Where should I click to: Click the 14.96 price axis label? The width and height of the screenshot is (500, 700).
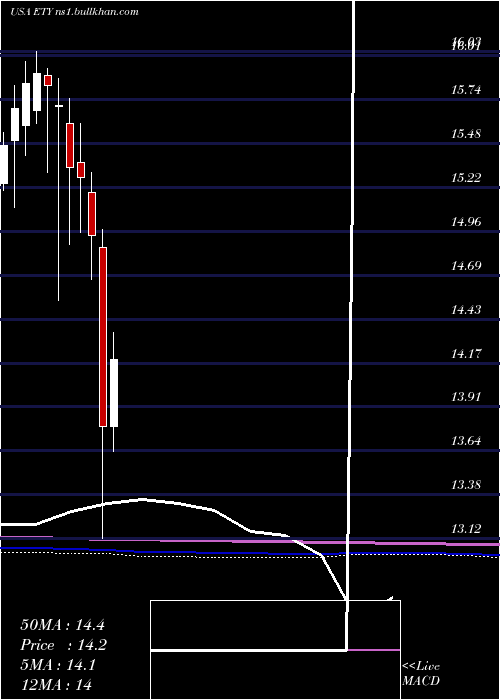(466, 221)
